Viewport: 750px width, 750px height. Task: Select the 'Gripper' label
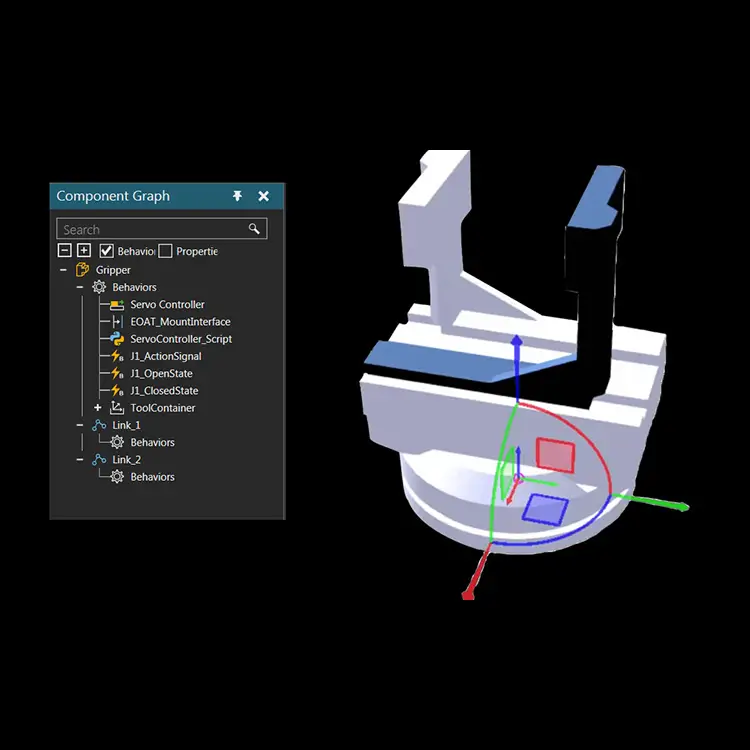point(113,270)
